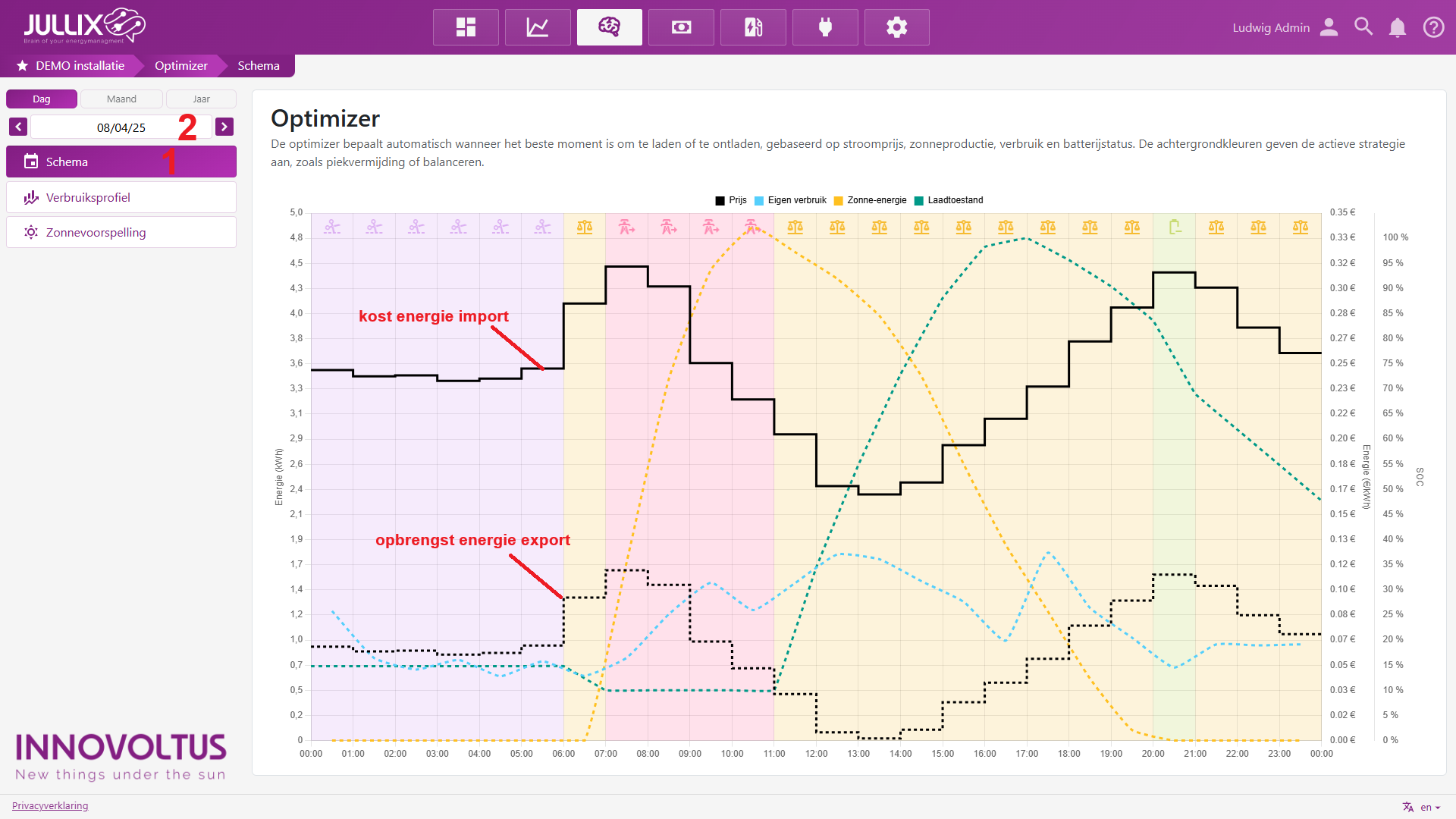
Task: Click the notification bell icon
Action: pos(1397,27)
